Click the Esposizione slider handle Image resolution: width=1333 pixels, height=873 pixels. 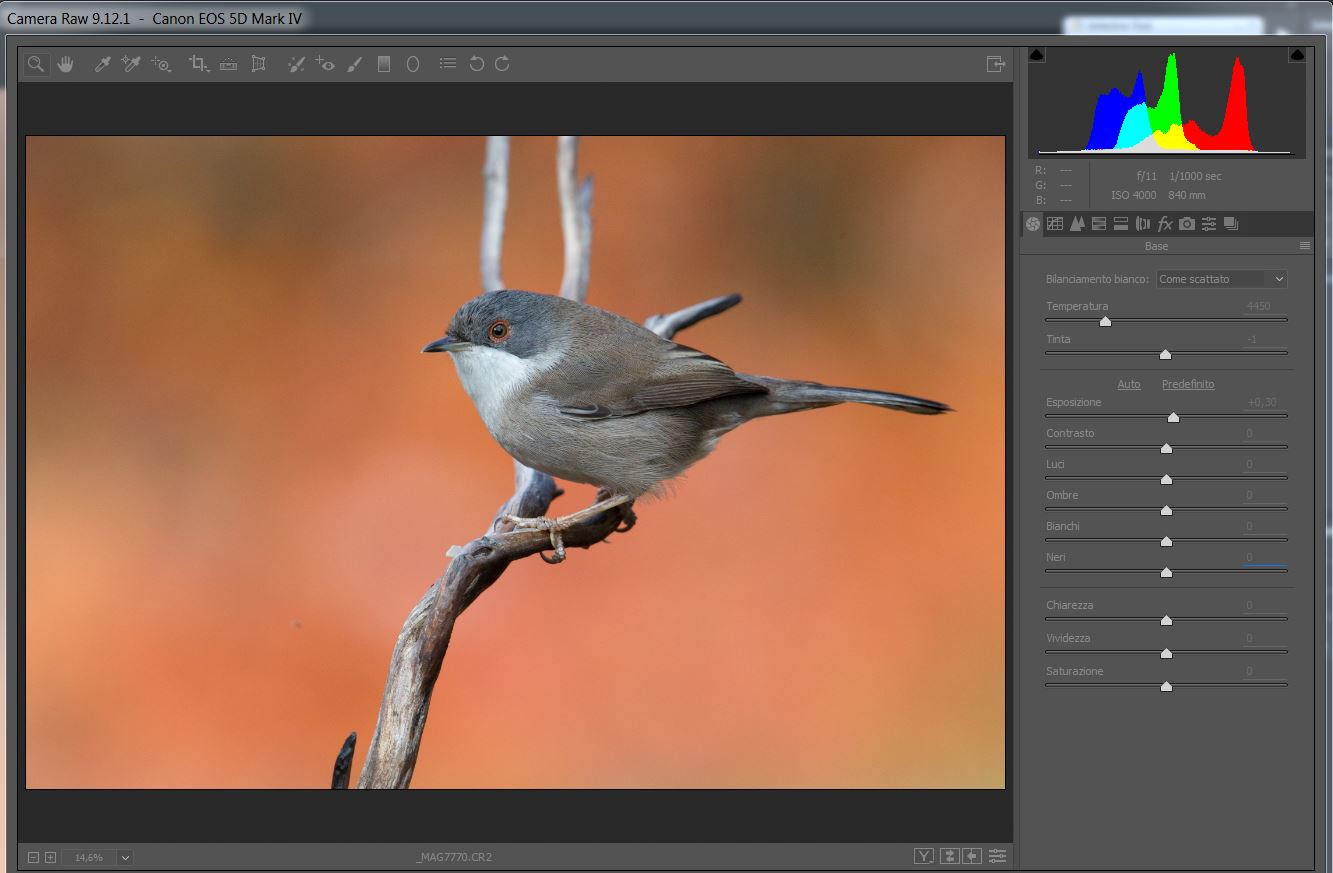[1173, 417]
